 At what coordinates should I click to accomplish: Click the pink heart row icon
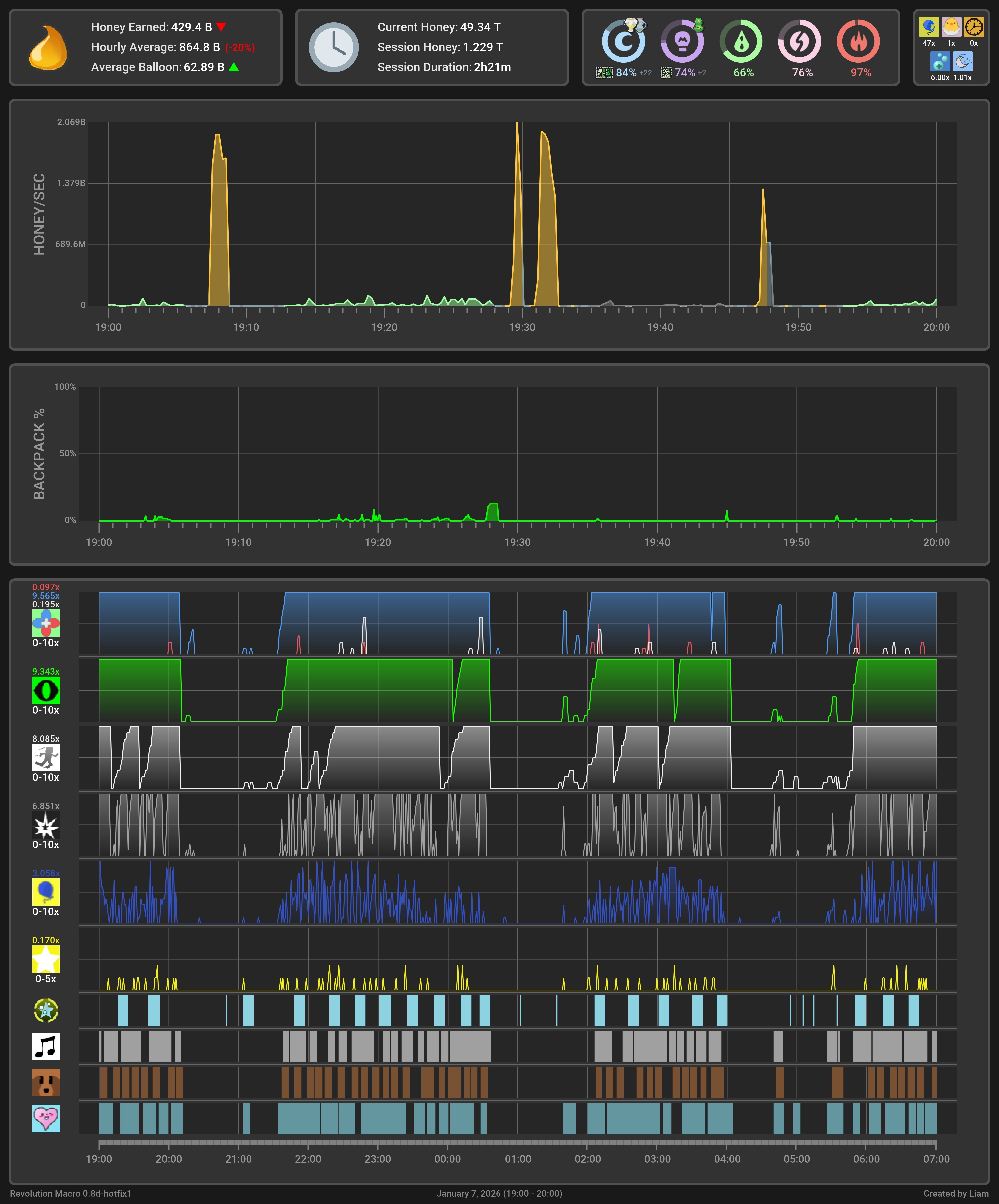46,1118
